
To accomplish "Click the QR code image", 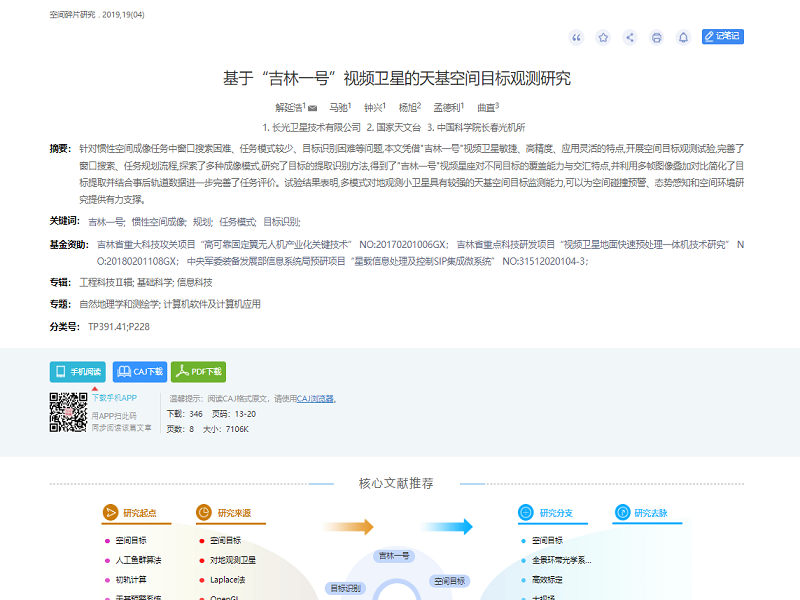I will [68, 412].
